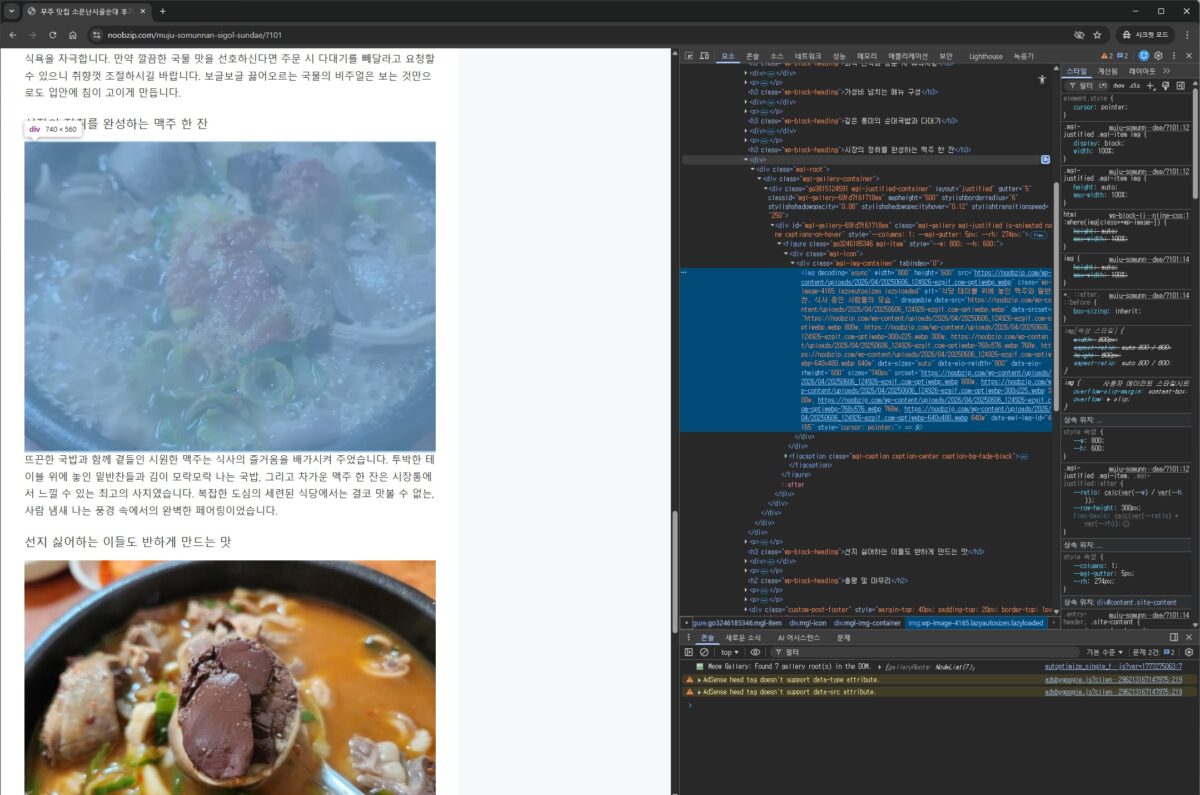Click the blue AI assistance icon

point(1144,56)
